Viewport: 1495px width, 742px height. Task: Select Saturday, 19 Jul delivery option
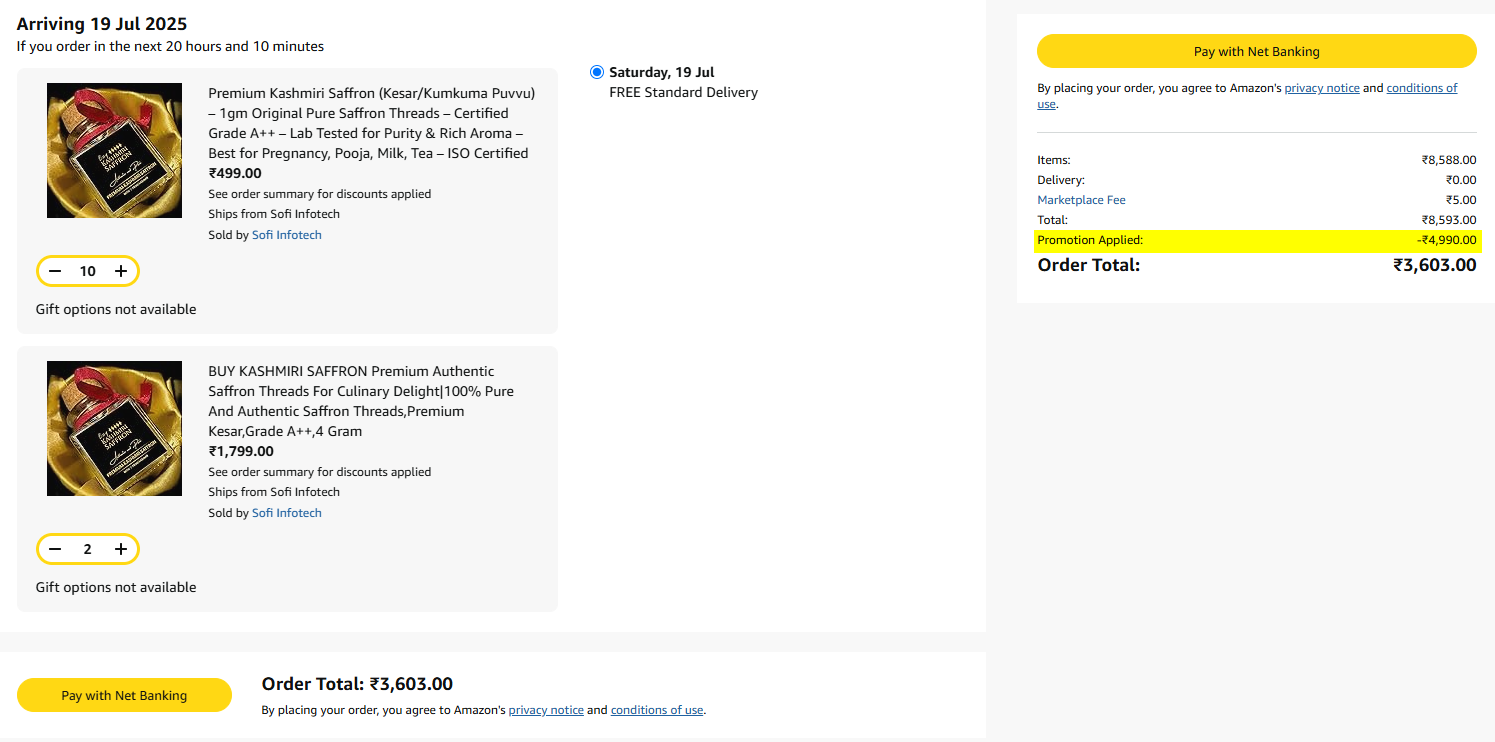click(597, 72)
